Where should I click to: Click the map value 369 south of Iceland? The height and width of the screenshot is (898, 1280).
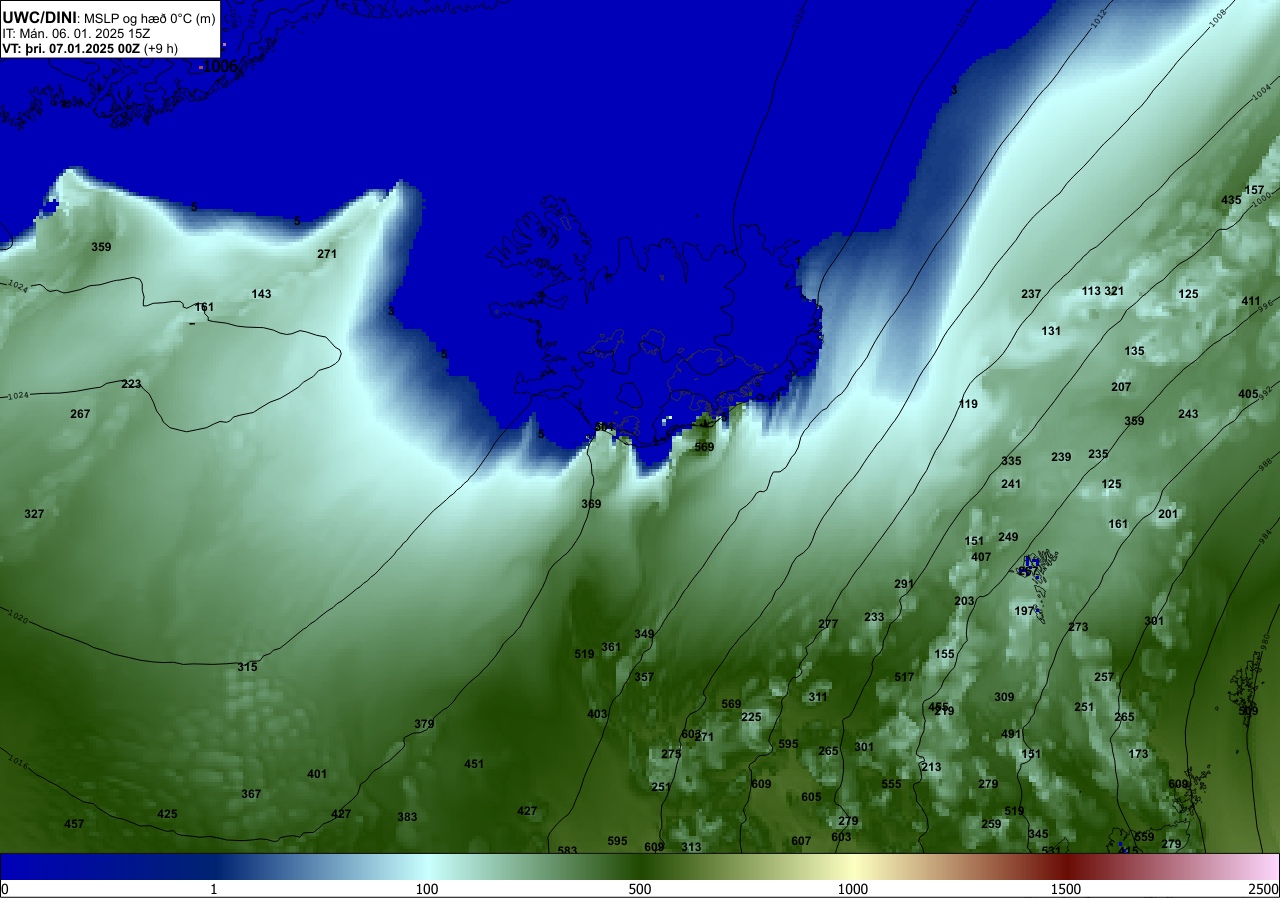(x=591, y=504)
